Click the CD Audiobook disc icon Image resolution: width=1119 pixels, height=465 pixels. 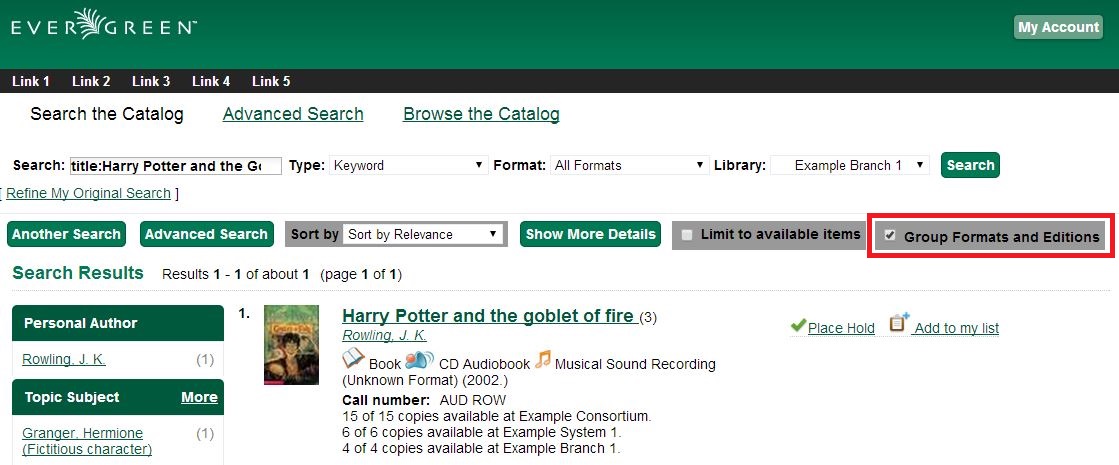click(419, 359)
